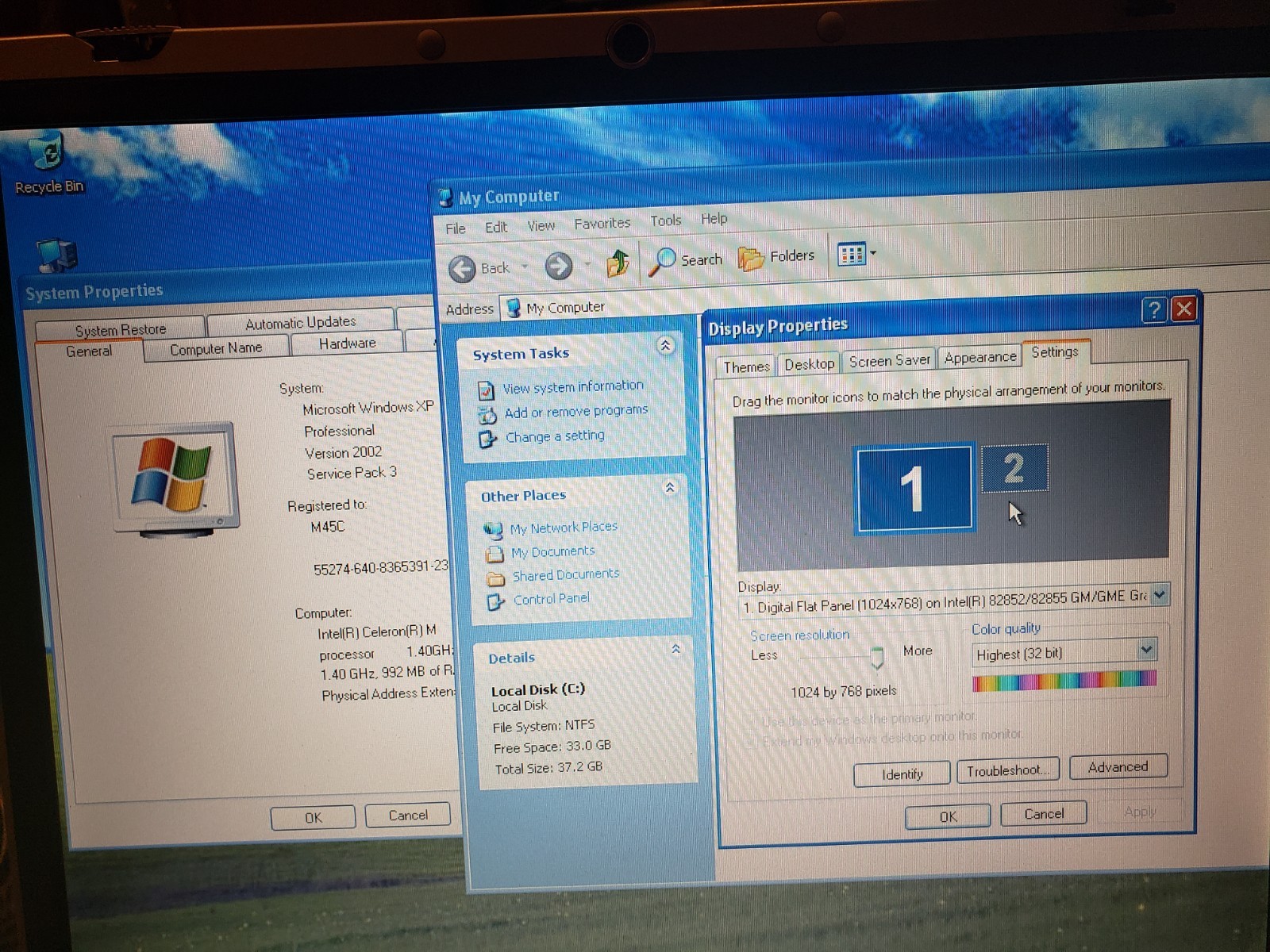1270x952 pixels.
Task: Click the My Computer icon in address bar
Action: point(514,308)
